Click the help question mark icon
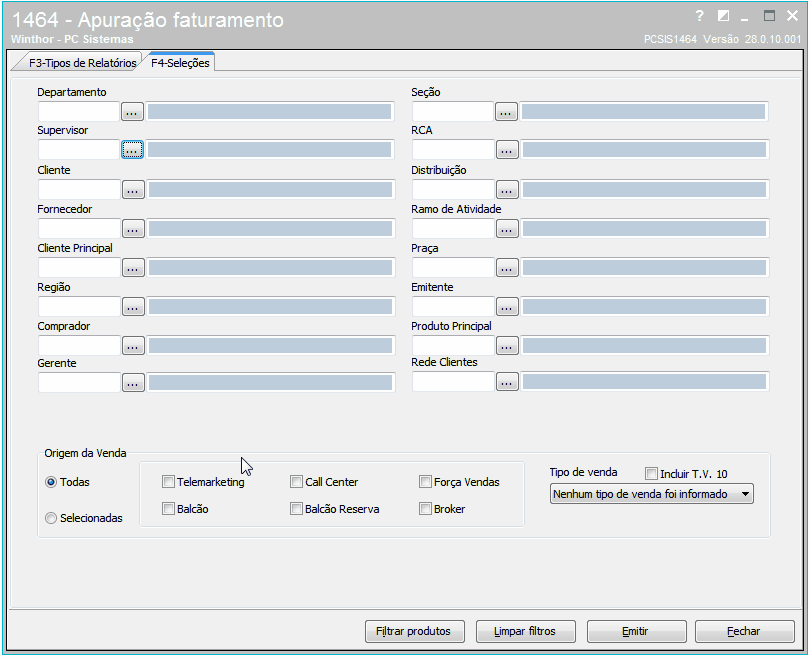 pos(700,16)
